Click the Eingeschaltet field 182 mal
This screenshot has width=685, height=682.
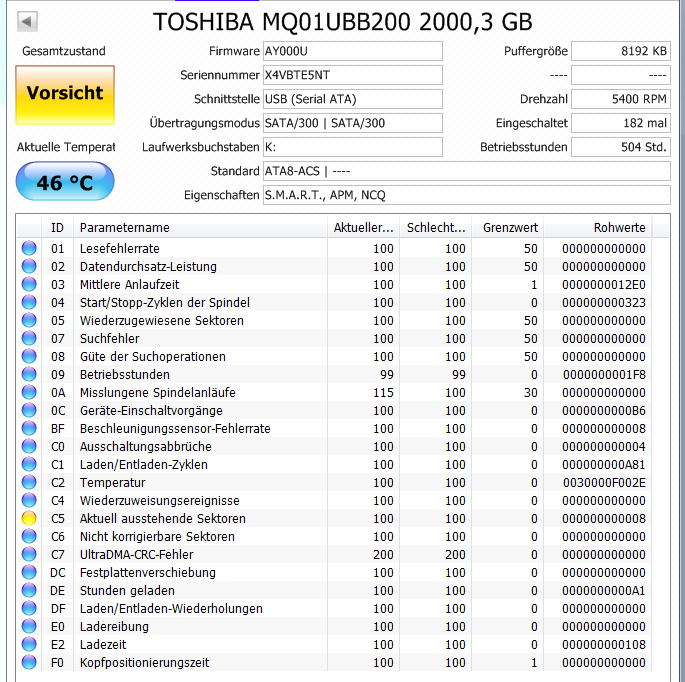(x=621, y=123)
